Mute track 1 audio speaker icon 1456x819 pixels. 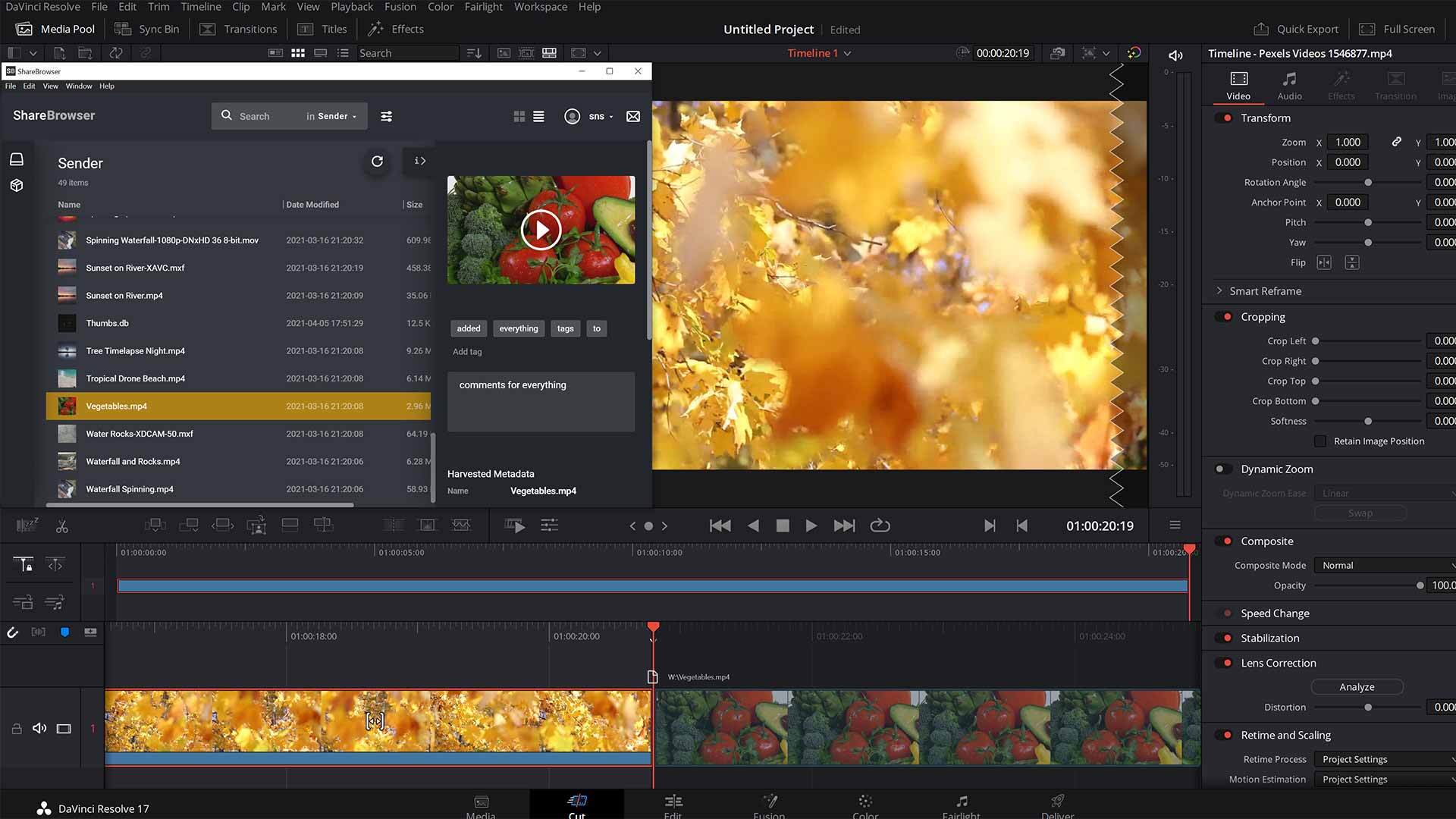click(39, 728)
